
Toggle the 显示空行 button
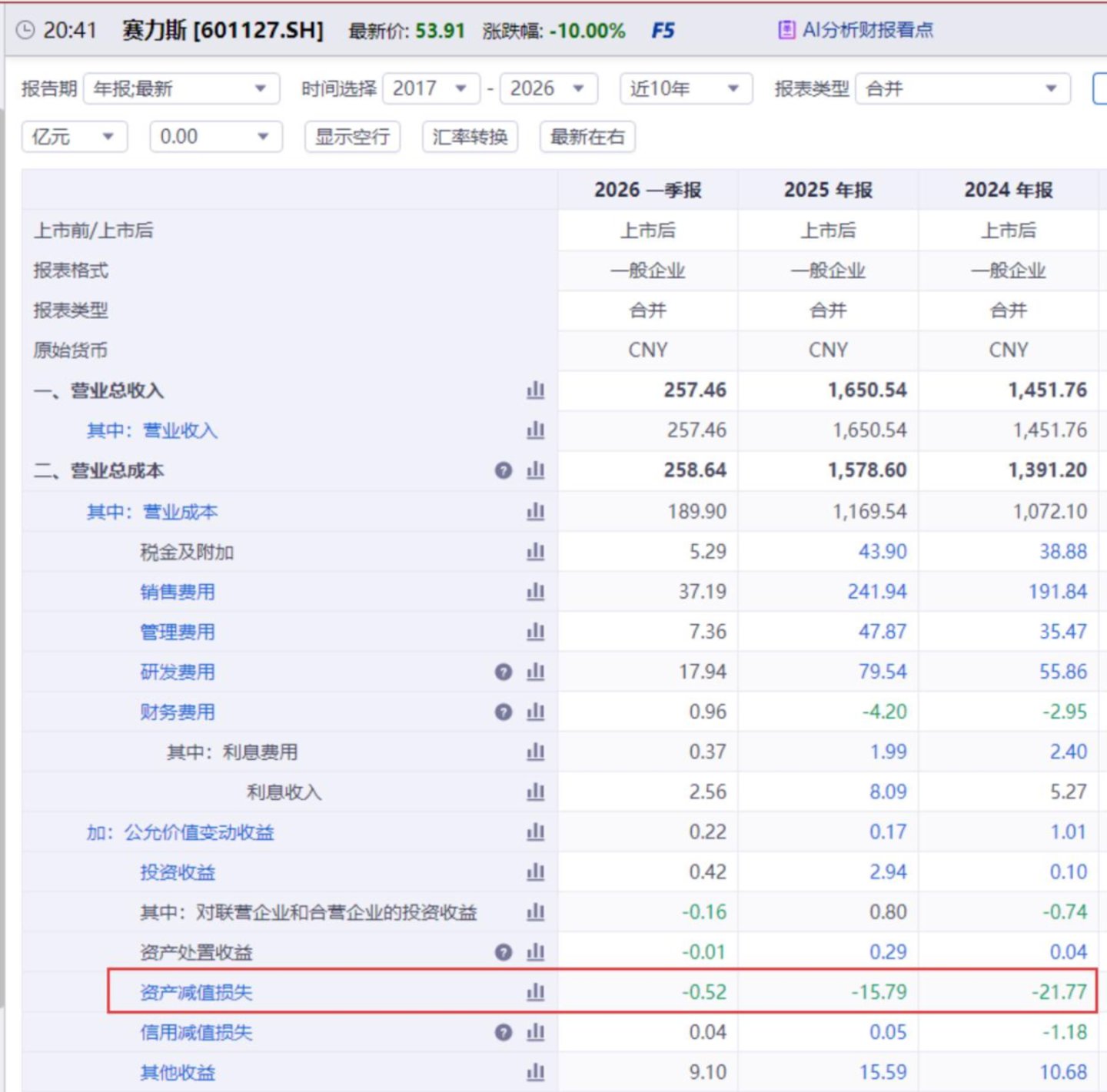click(x=352, y=137)
